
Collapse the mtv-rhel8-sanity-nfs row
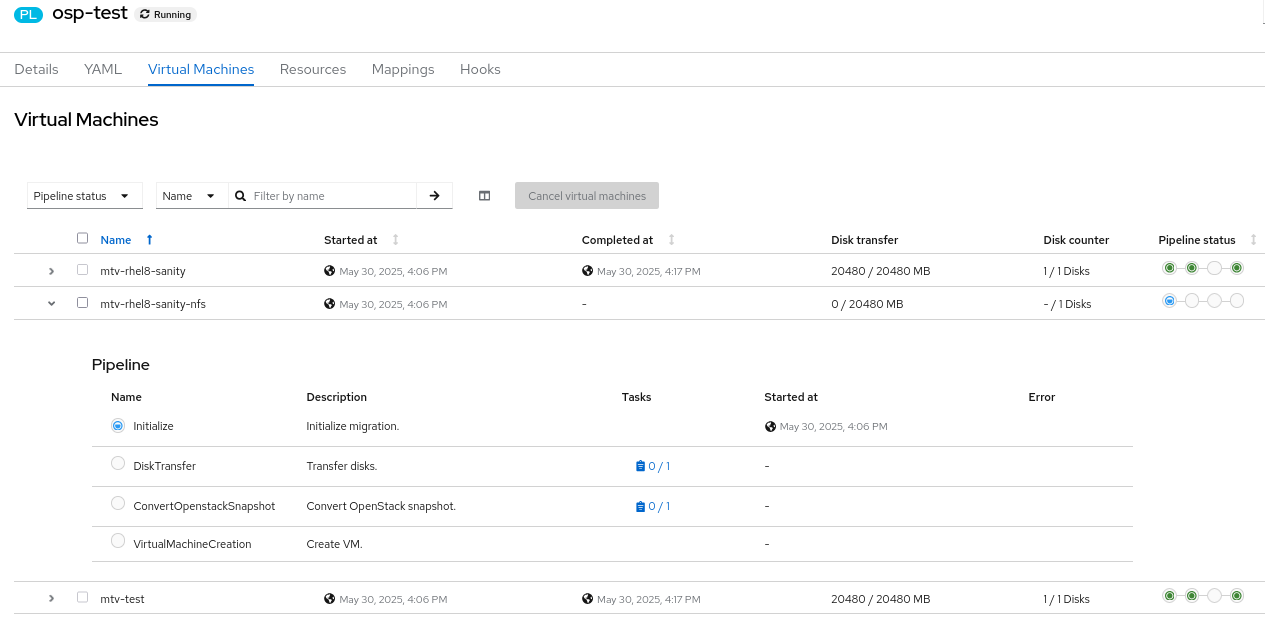tap(52, 304)
